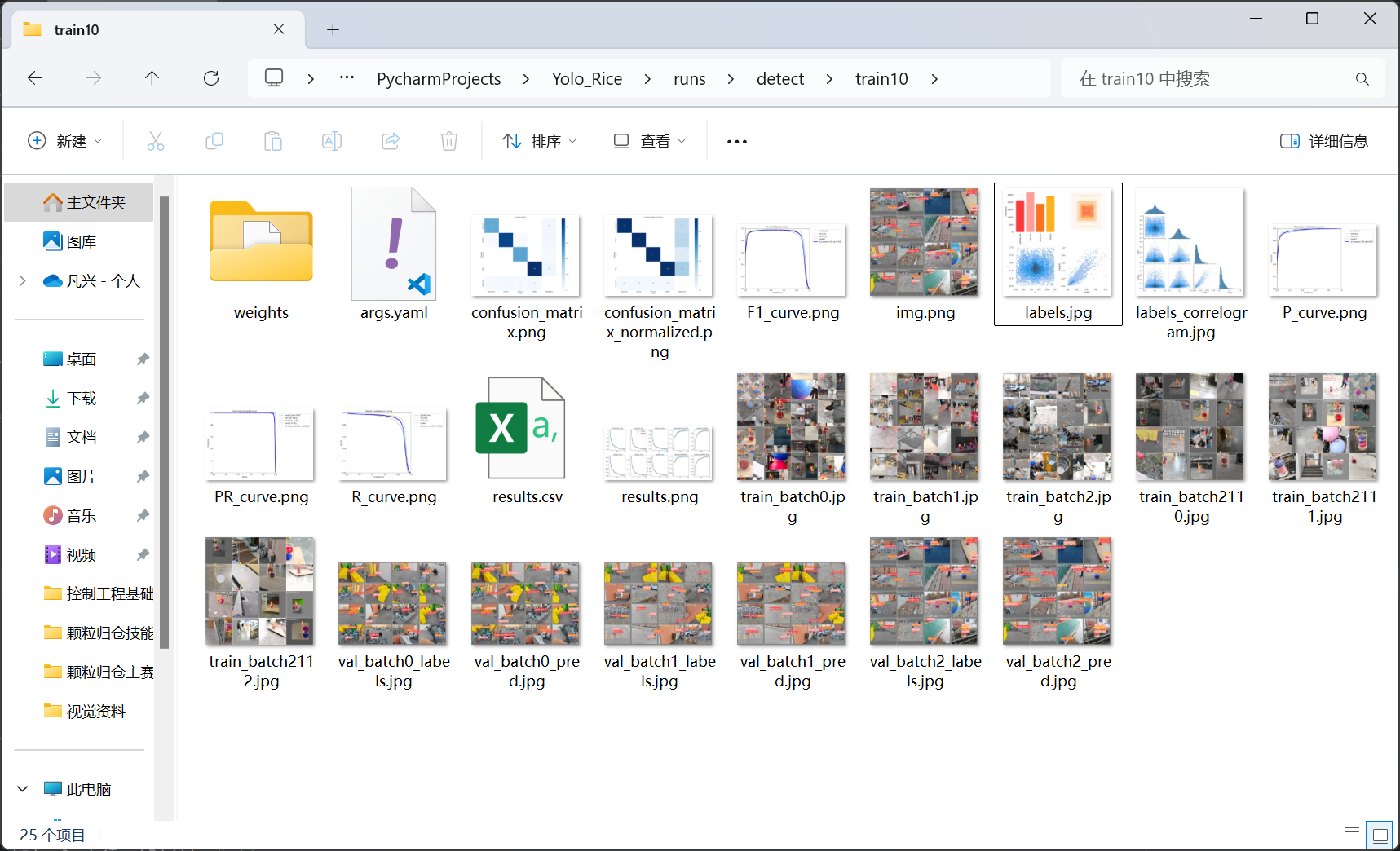
Task: Click the PC monitor icon in address bar
Action: (274, 78)
